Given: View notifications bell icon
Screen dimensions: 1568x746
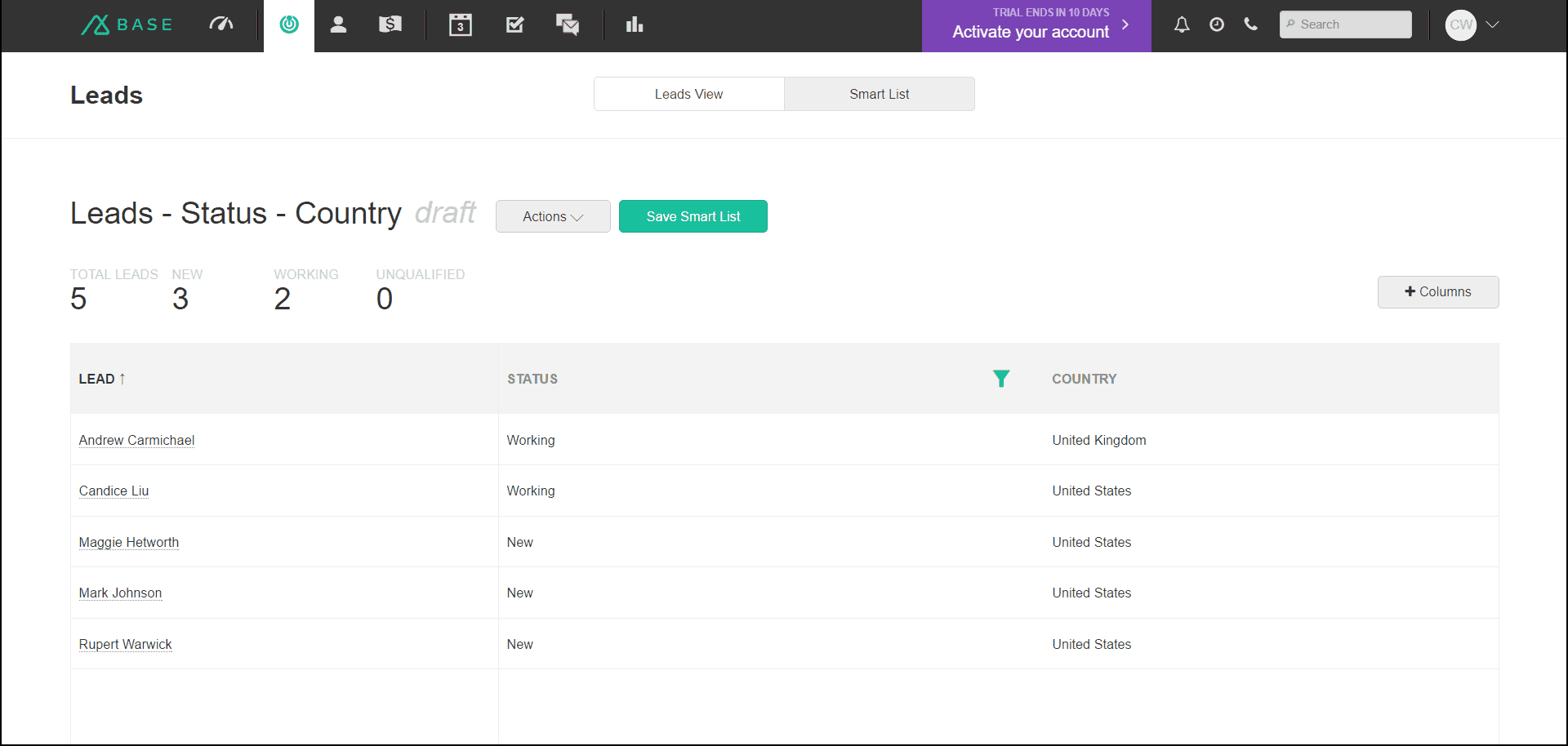Looking at the screenshot, I should (x=1182, y=24).
